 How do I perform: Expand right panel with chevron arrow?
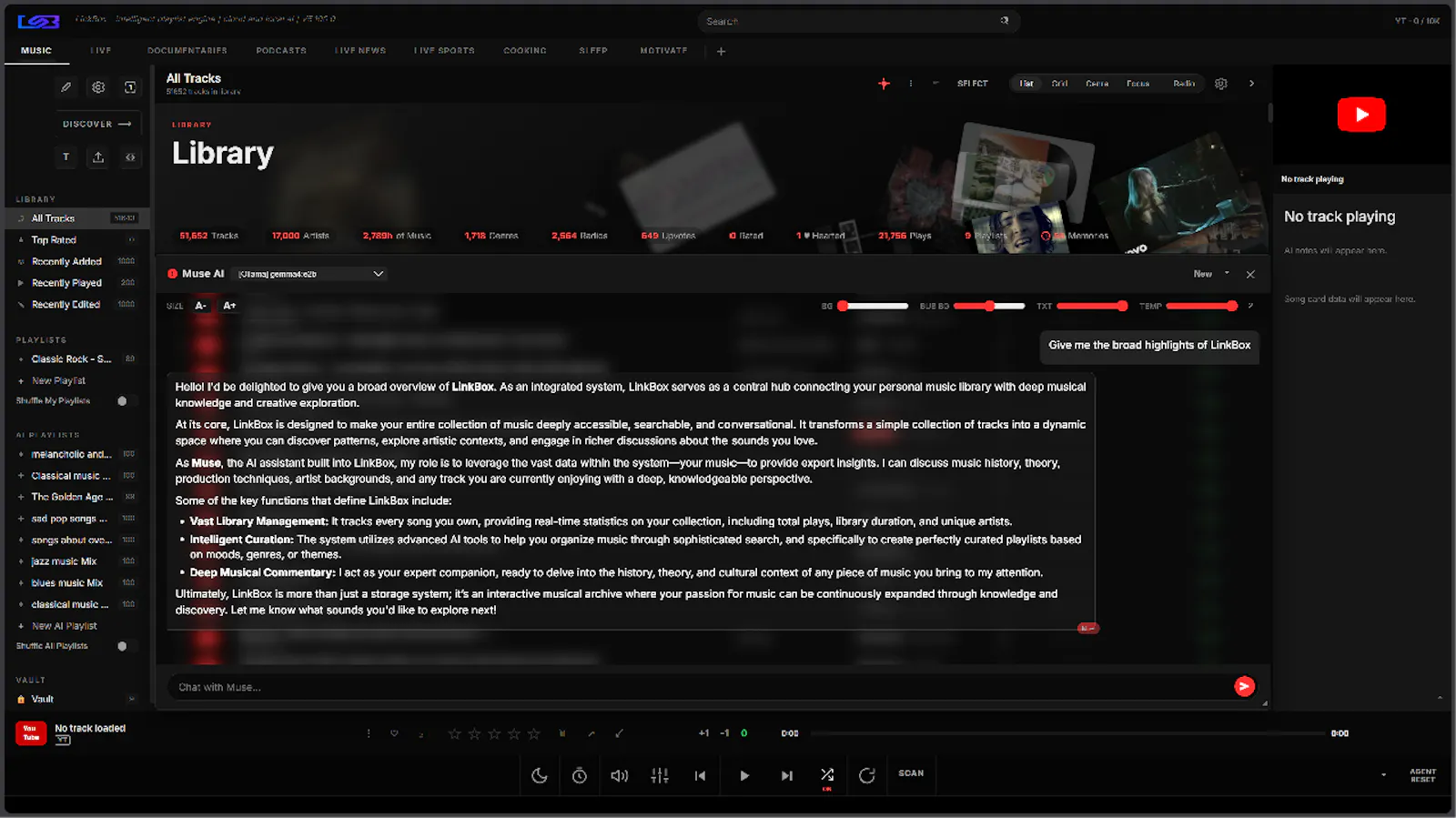[x=1251, y=84]
